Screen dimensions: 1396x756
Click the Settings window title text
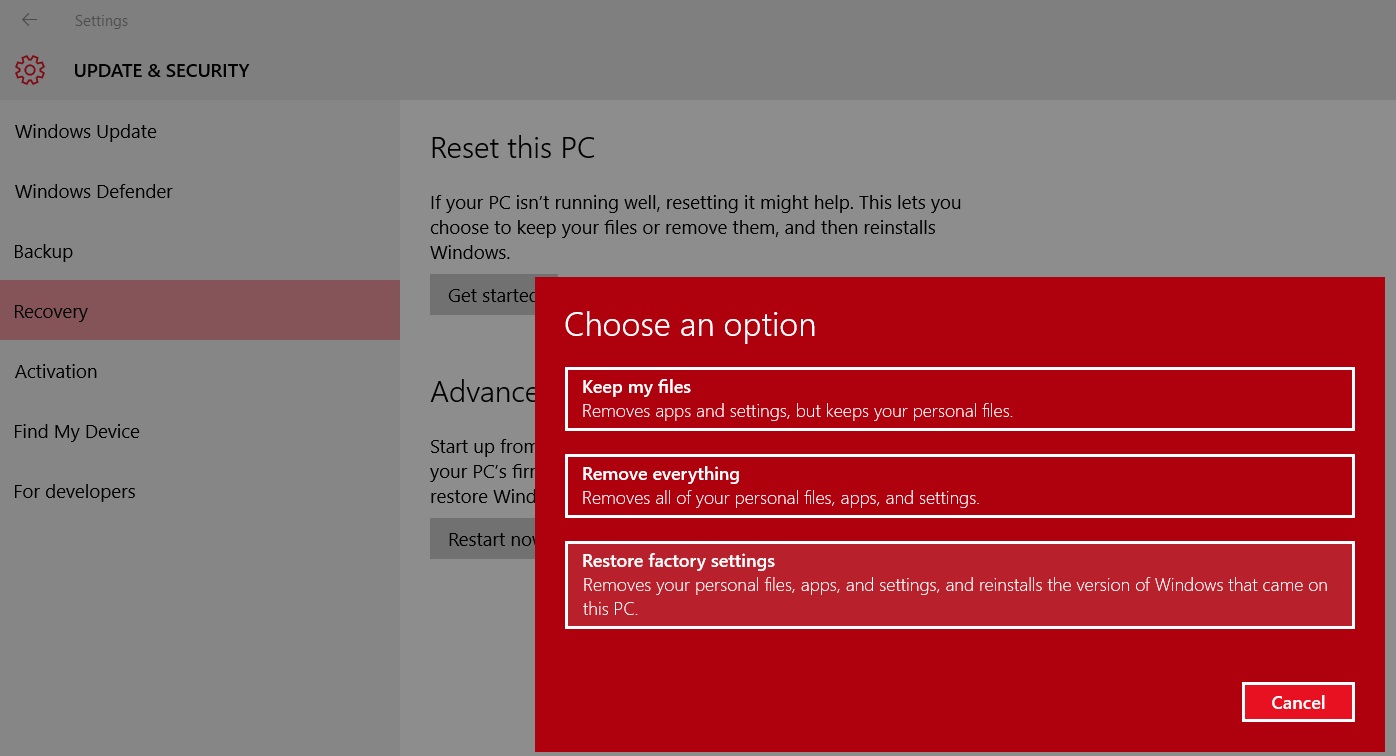point(101,21)
